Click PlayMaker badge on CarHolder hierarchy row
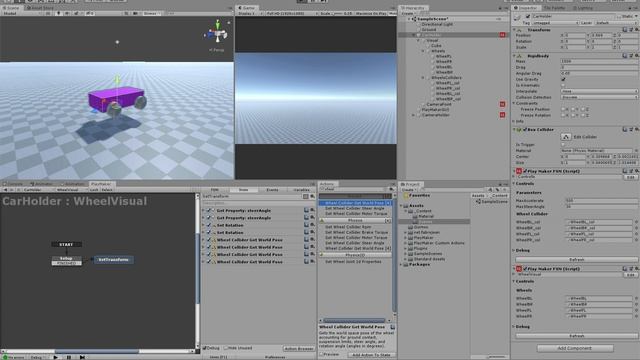The width and height of the screenshot is (640, 360). point(502,35)
